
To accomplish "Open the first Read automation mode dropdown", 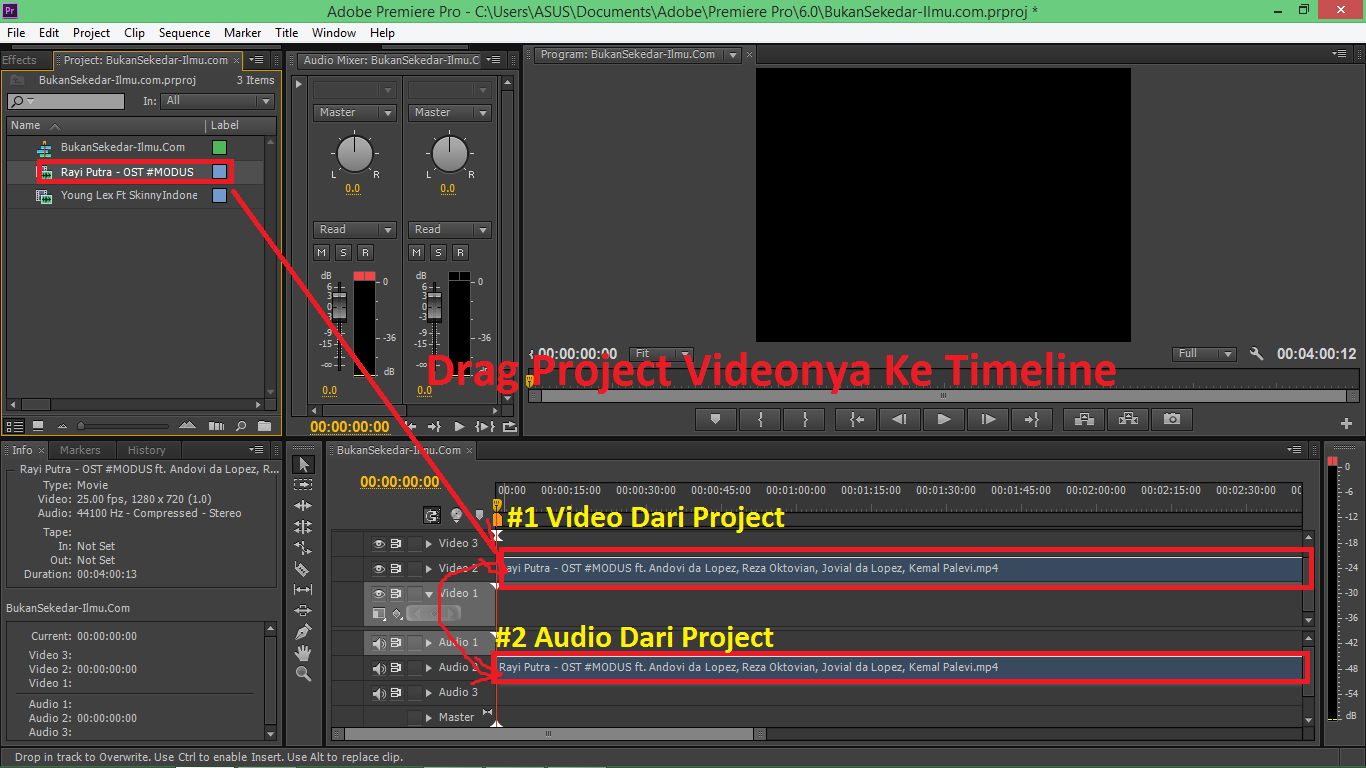I will pos(354,230).
